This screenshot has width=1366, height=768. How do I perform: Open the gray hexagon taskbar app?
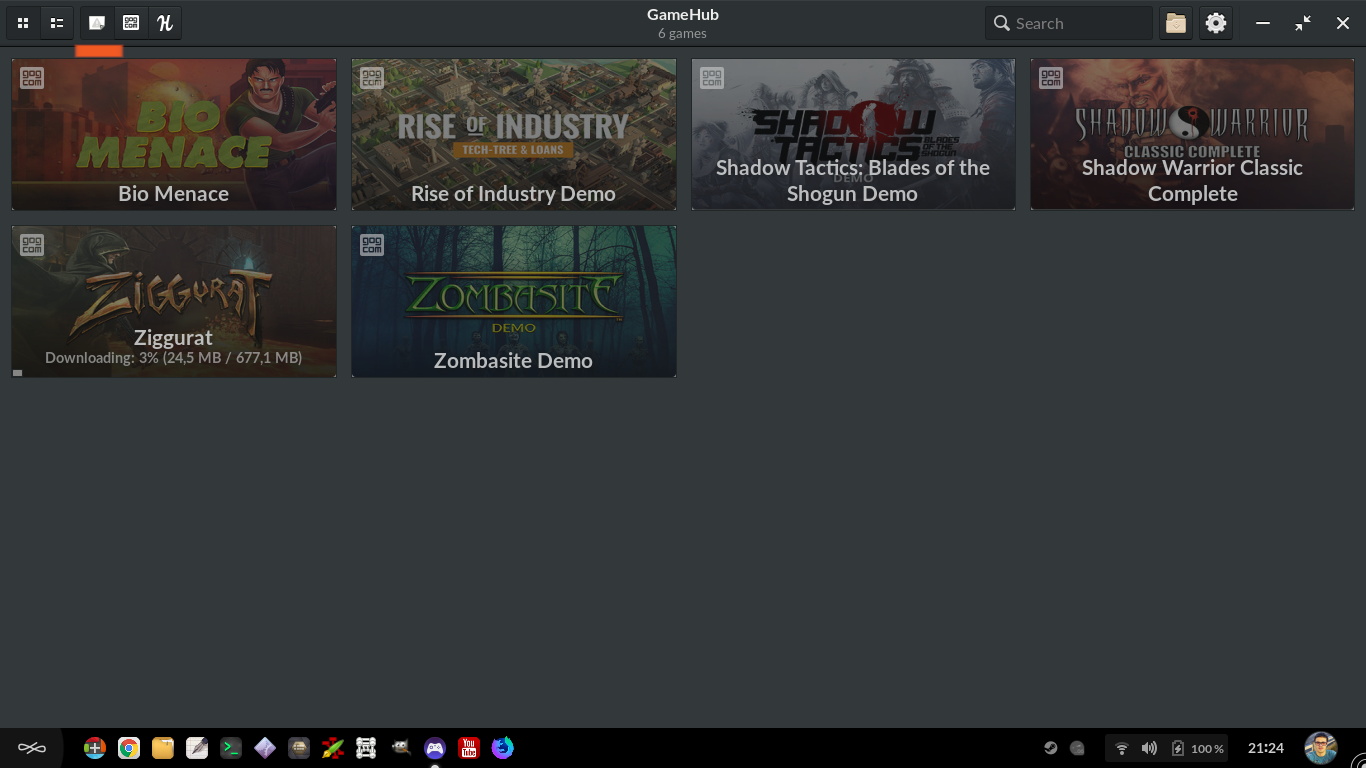[299, 748]
